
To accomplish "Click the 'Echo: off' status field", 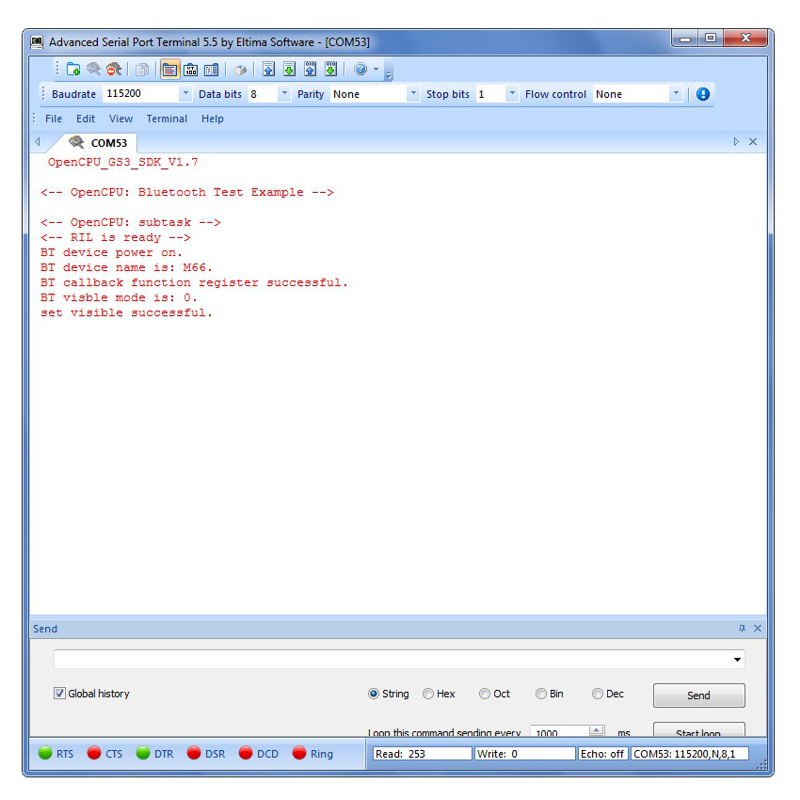I will click(603, 754).
